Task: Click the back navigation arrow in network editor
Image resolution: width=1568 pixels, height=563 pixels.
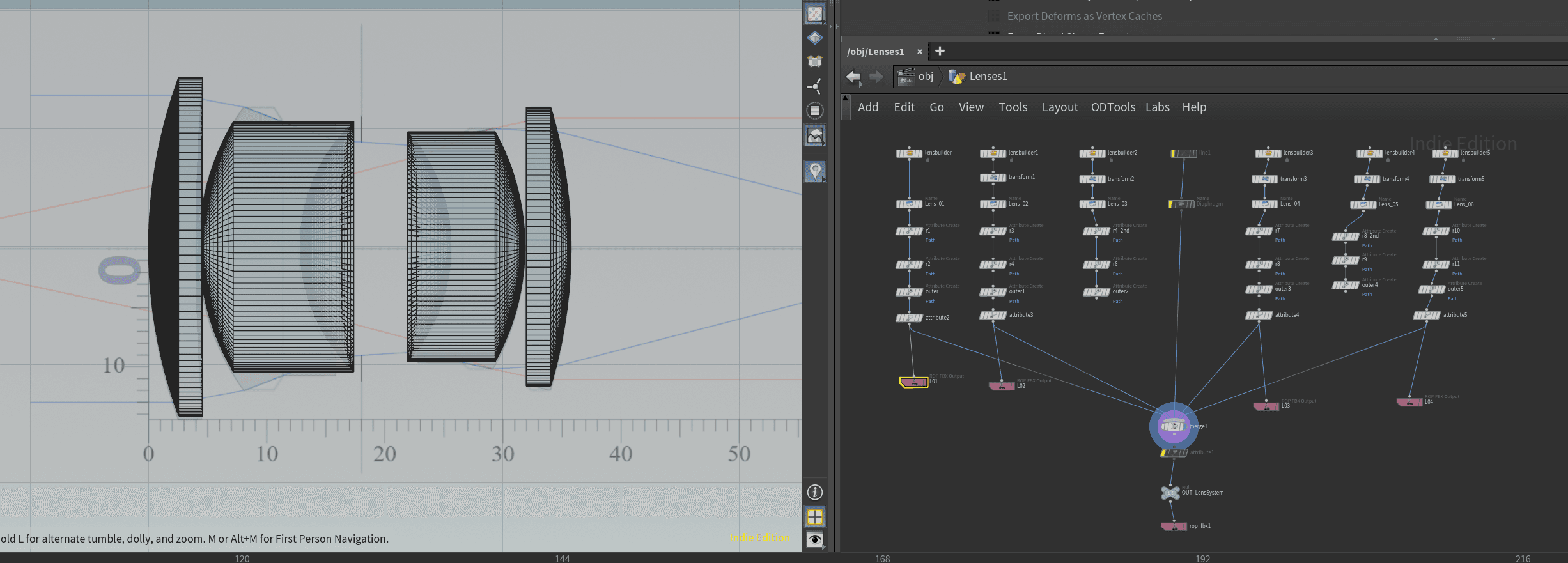Action: point(853,77)
